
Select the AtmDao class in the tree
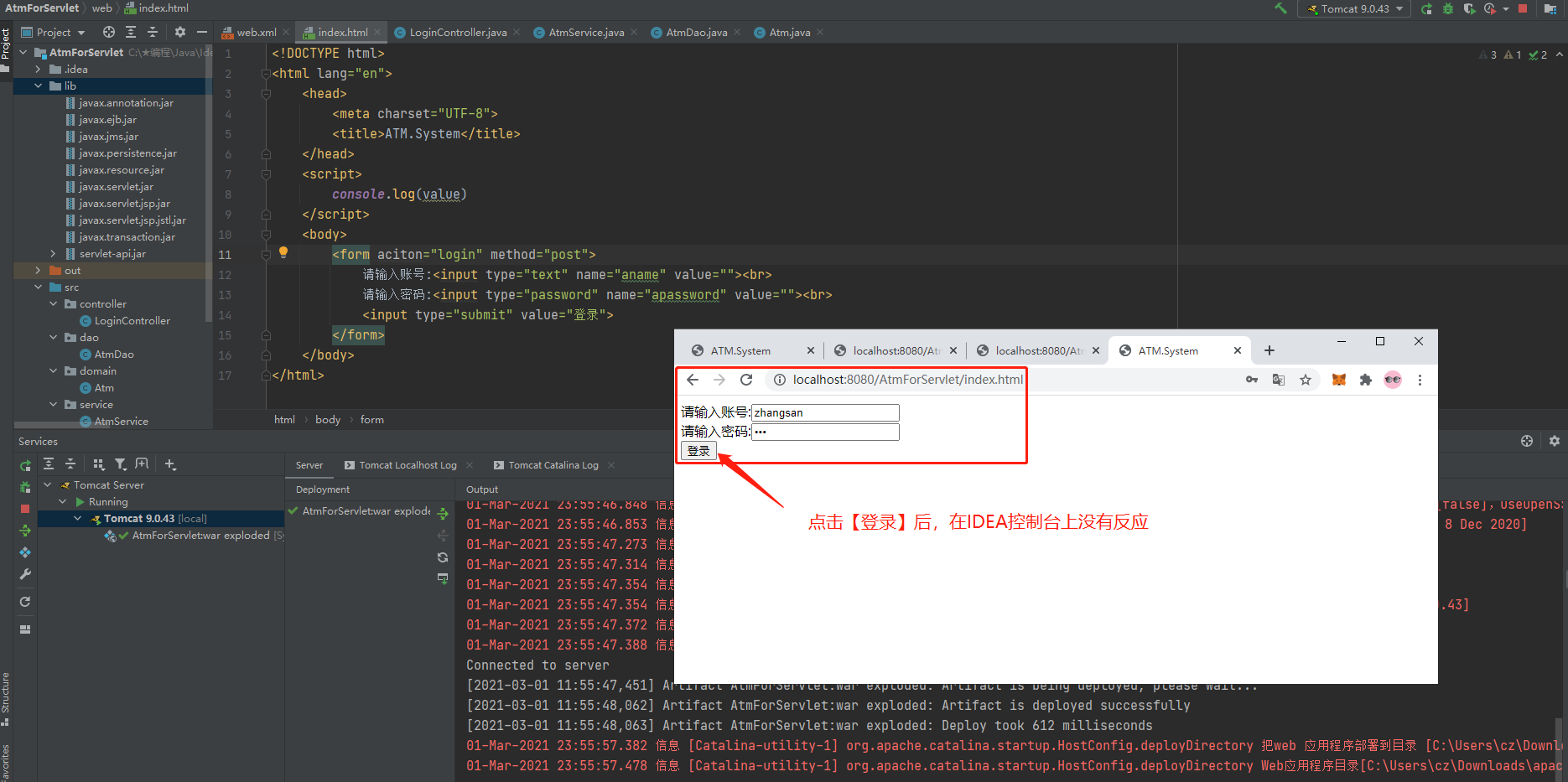pyautogui.click(x=113, y=355)
